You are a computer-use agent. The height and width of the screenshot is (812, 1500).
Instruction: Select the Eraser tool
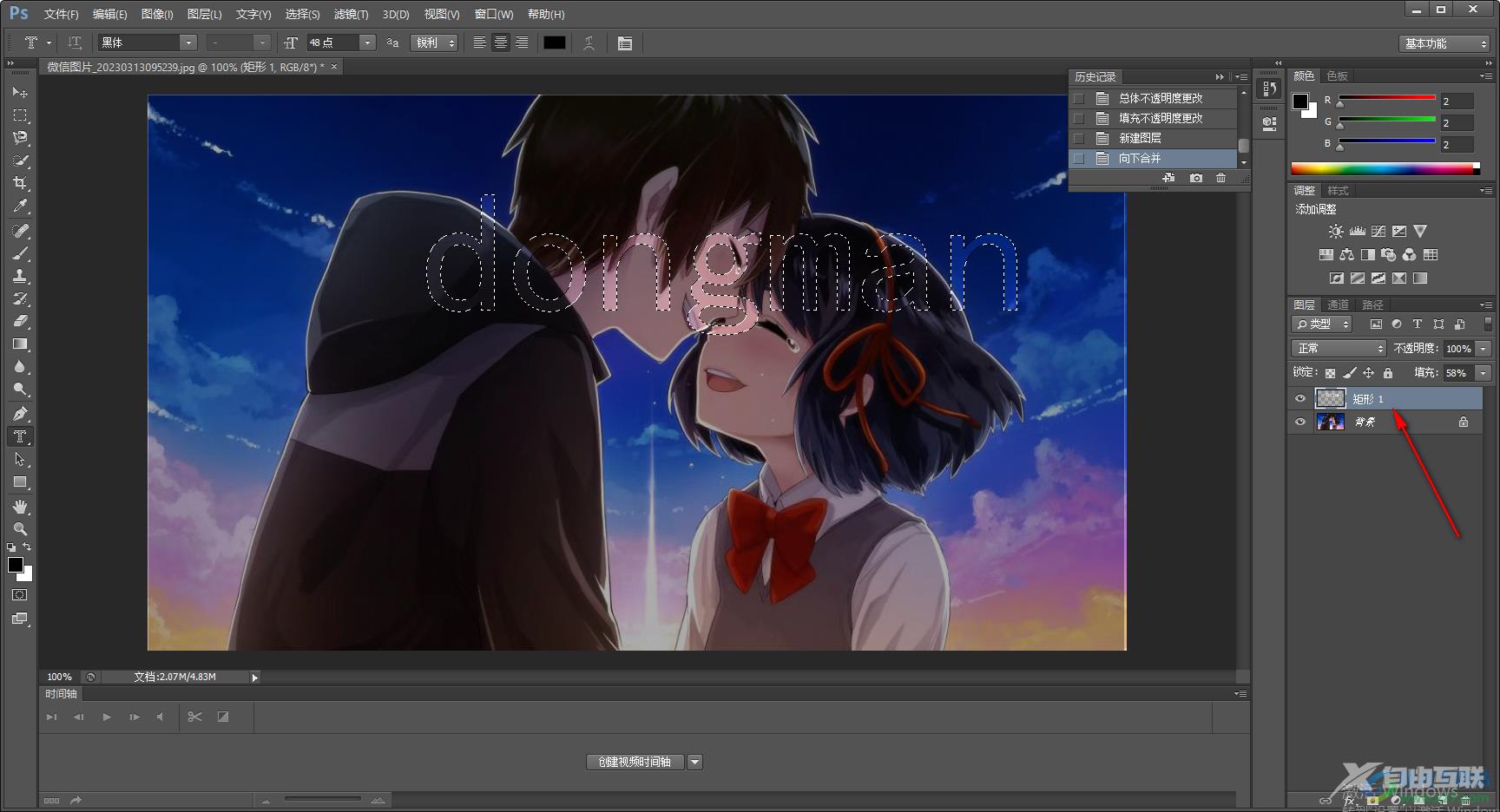point(20,321)
